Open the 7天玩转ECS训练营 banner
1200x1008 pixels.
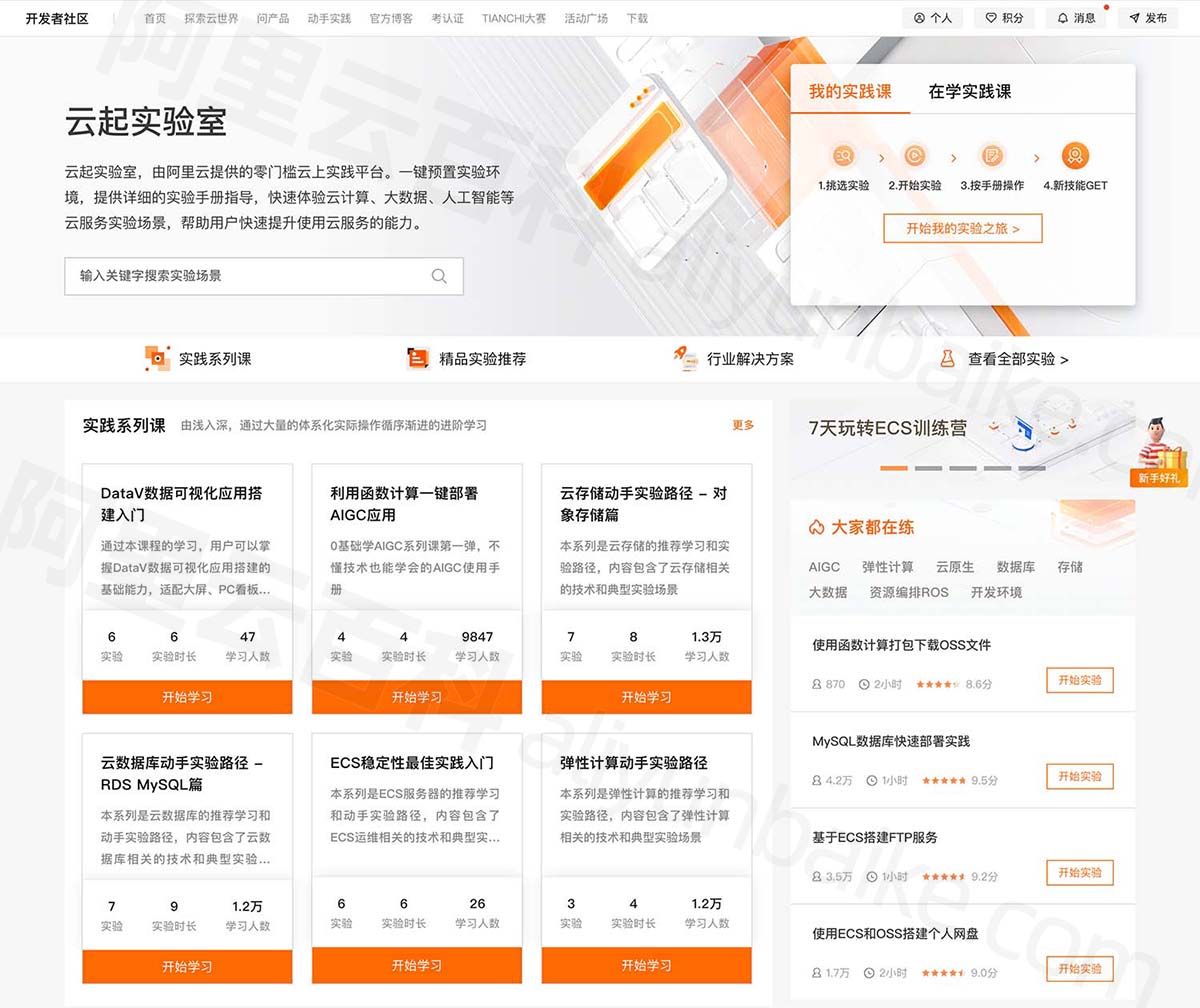pos(962,442)
